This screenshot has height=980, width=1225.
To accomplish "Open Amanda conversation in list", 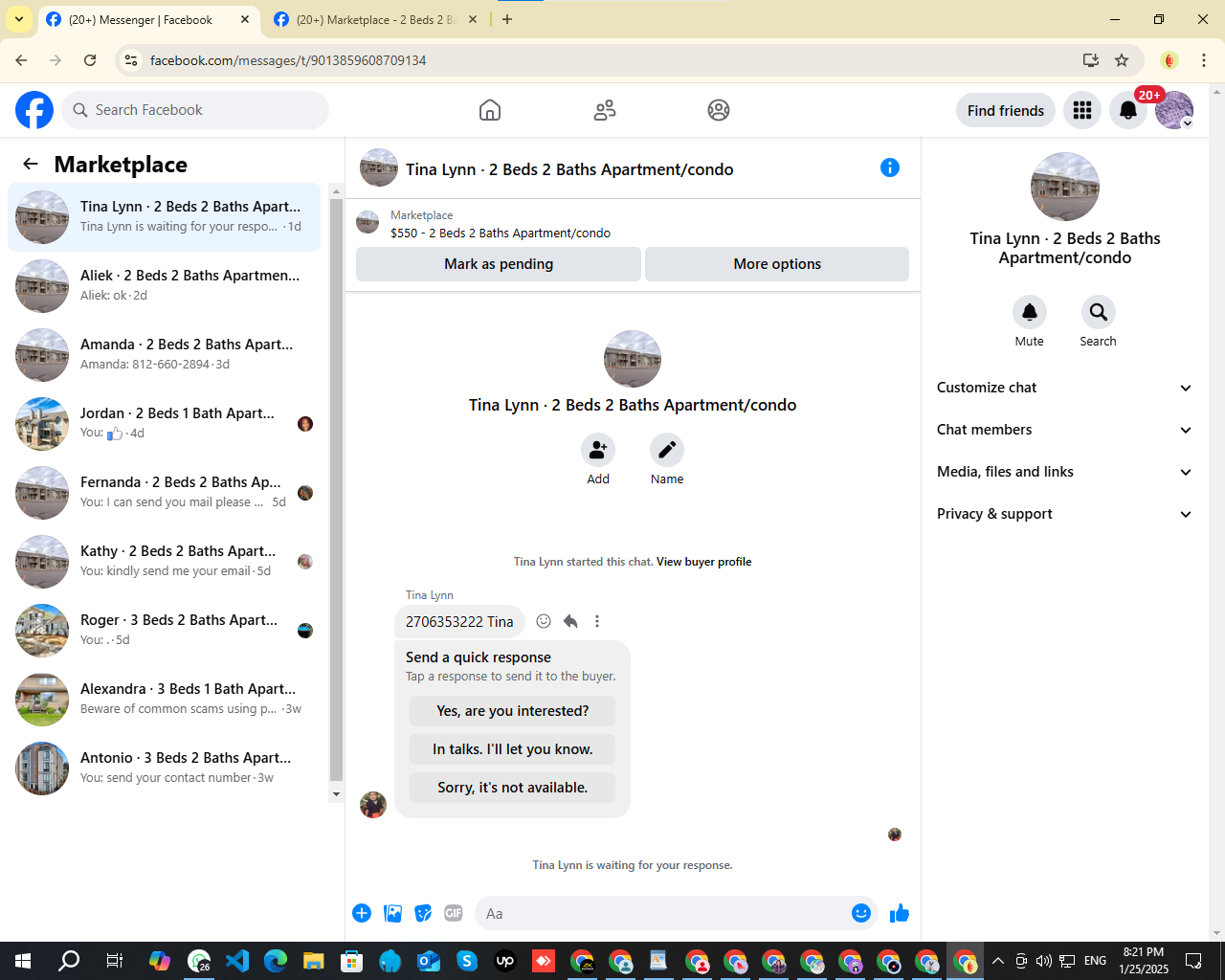I will (164, 355).
